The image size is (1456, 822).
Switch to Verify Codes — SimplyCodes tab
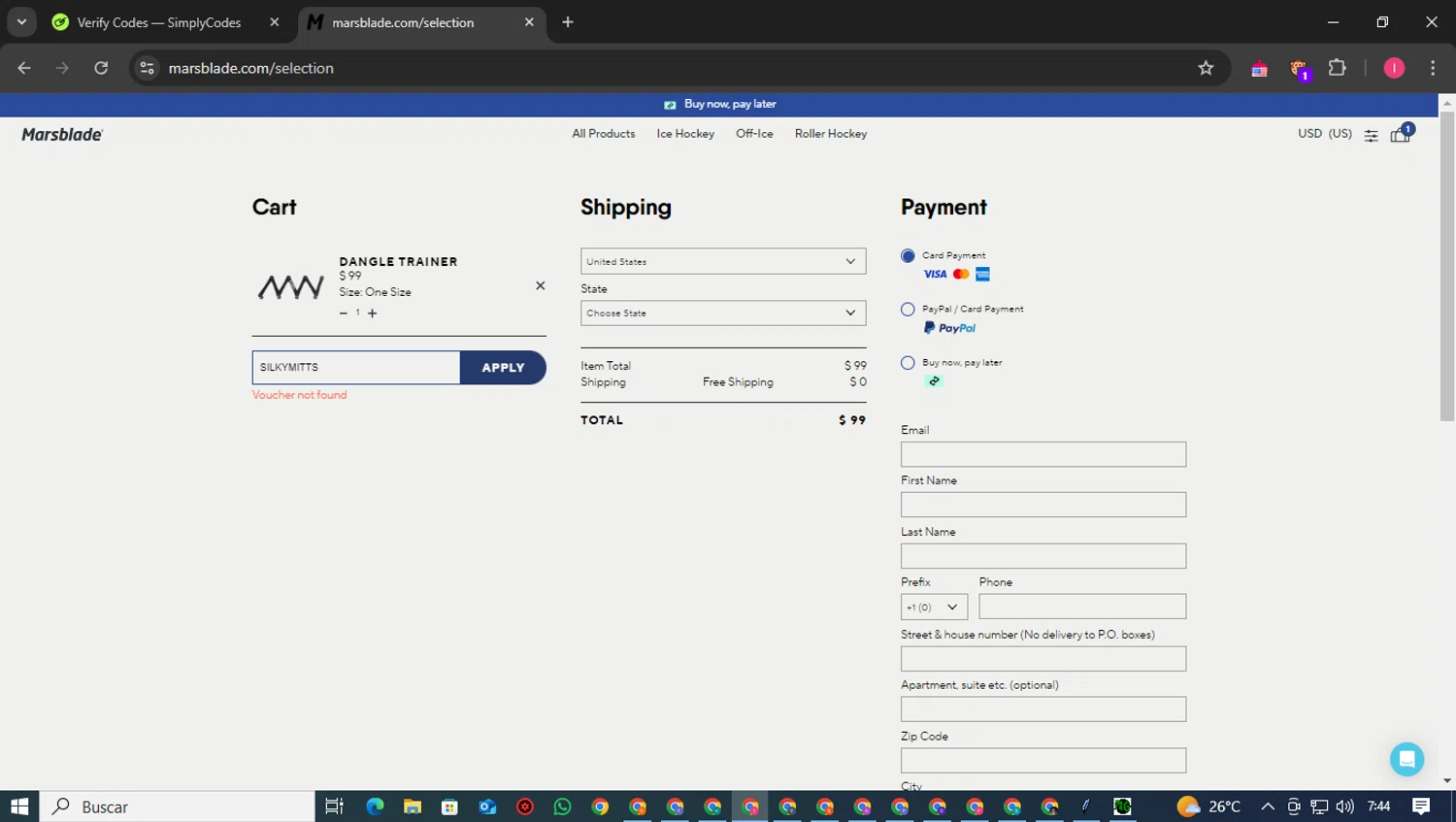point(159,22)
